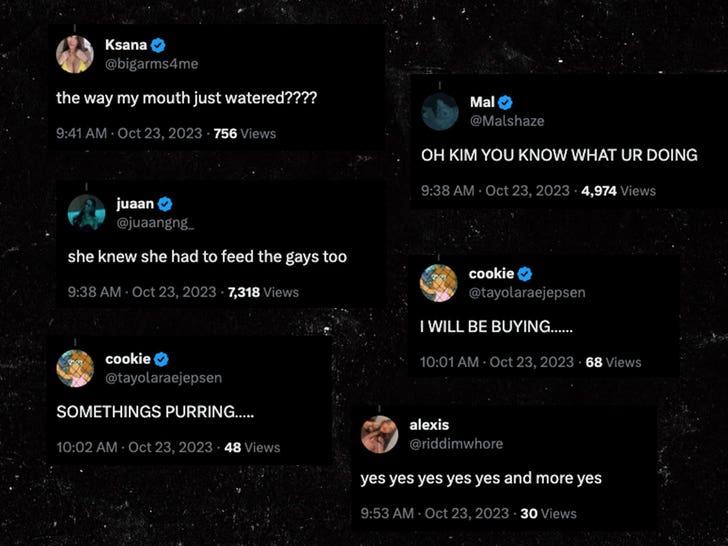
Task: Click Ksana's verified badge
Action: coord(157,46)
